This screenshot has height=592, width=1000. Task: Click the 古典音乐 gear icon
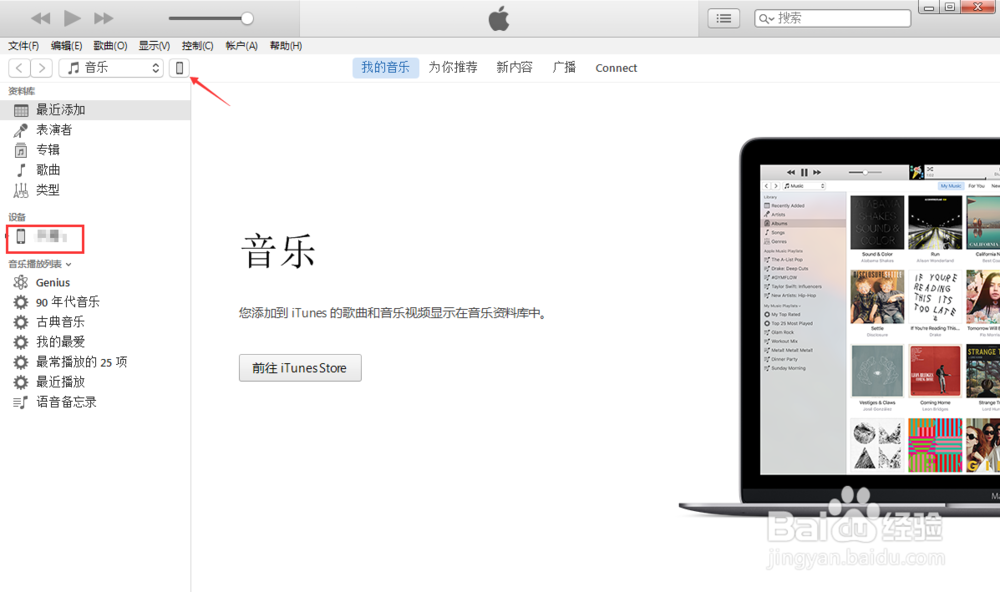(x=21, y=322)
